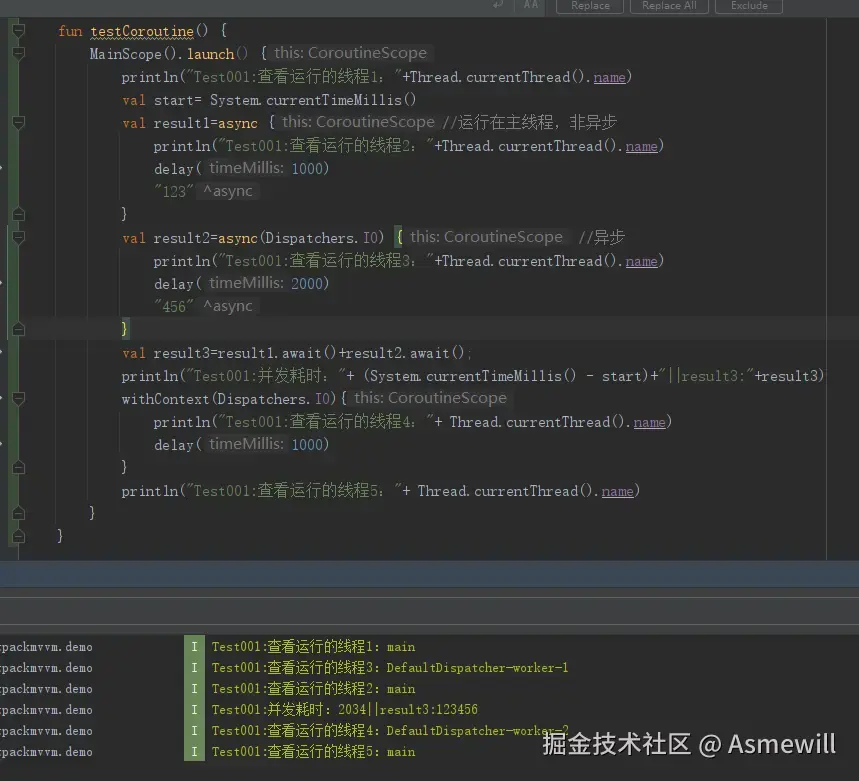Collapse the withContext(Dispatchers.IO) block fold marker
This screenshot has height=781, width=859.
18,398
